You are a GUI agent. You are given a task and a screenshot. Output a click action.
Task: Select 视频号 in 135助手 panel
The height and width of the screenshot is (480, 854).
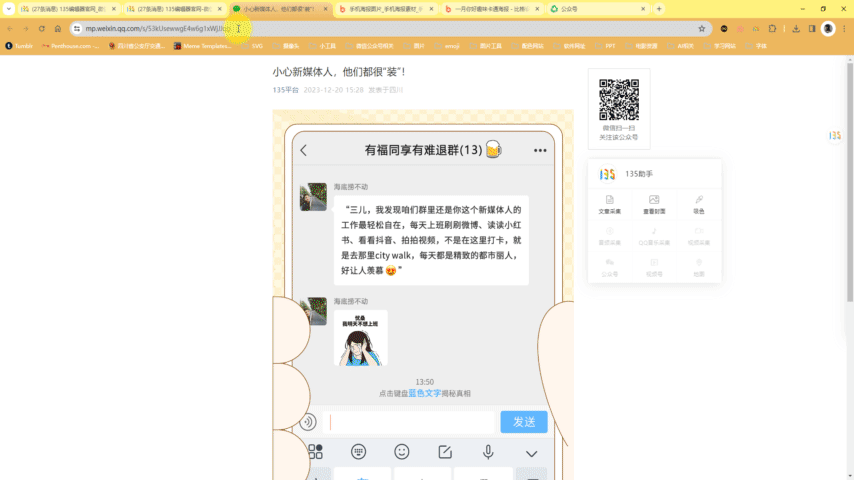tap(654, 268)
